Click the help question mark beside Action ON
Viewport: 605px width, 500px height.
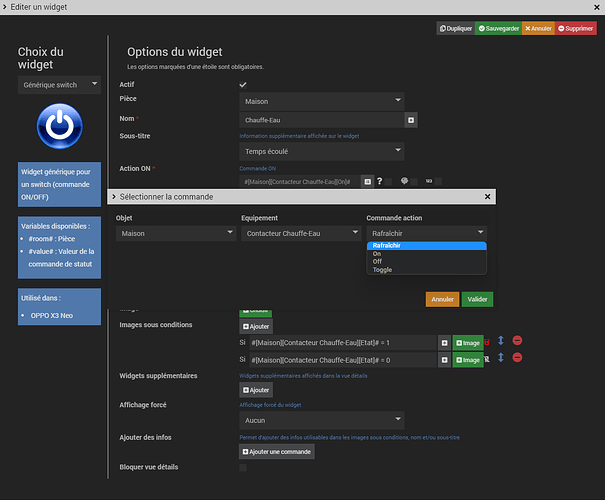pos(380,181)
